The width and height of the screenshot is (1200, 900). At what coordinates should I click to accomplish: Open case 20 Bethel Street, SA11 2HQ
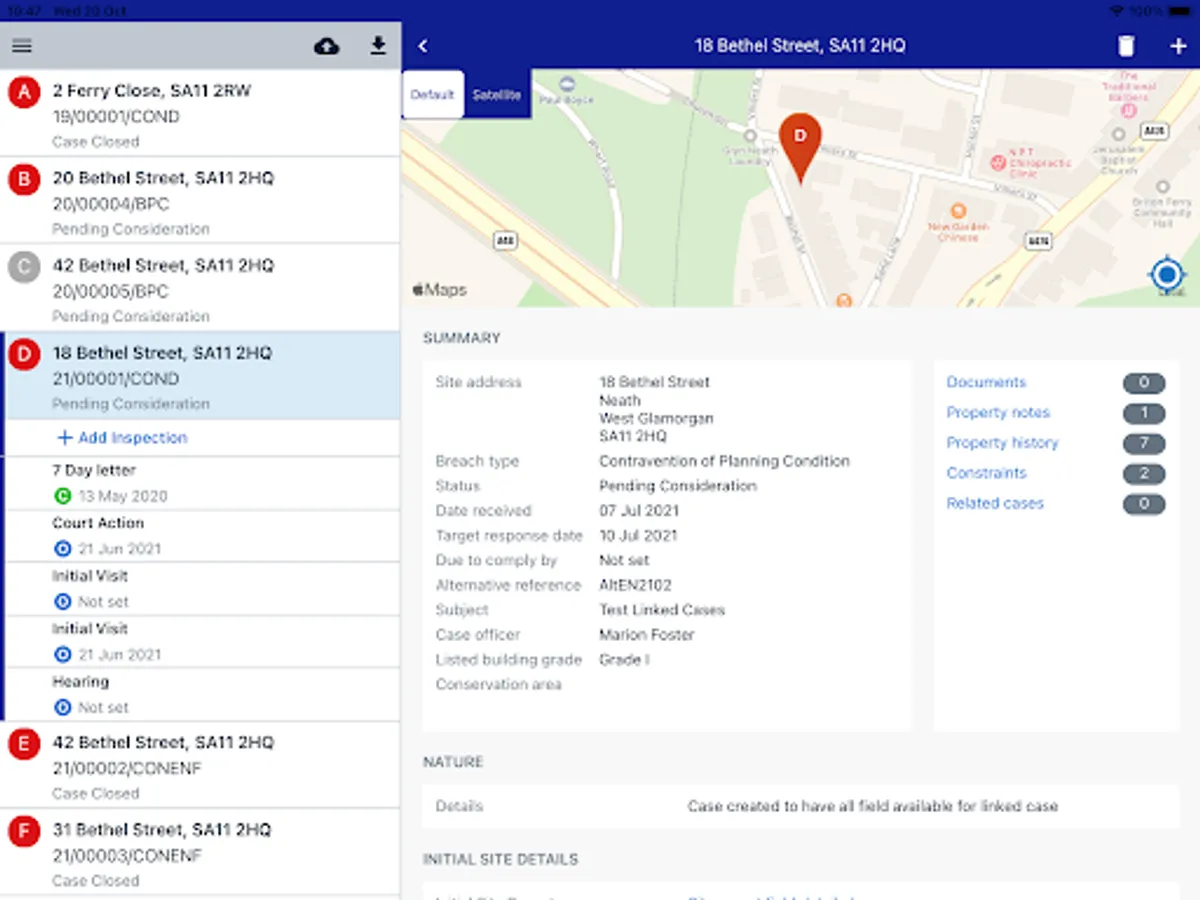coord(200,200)
